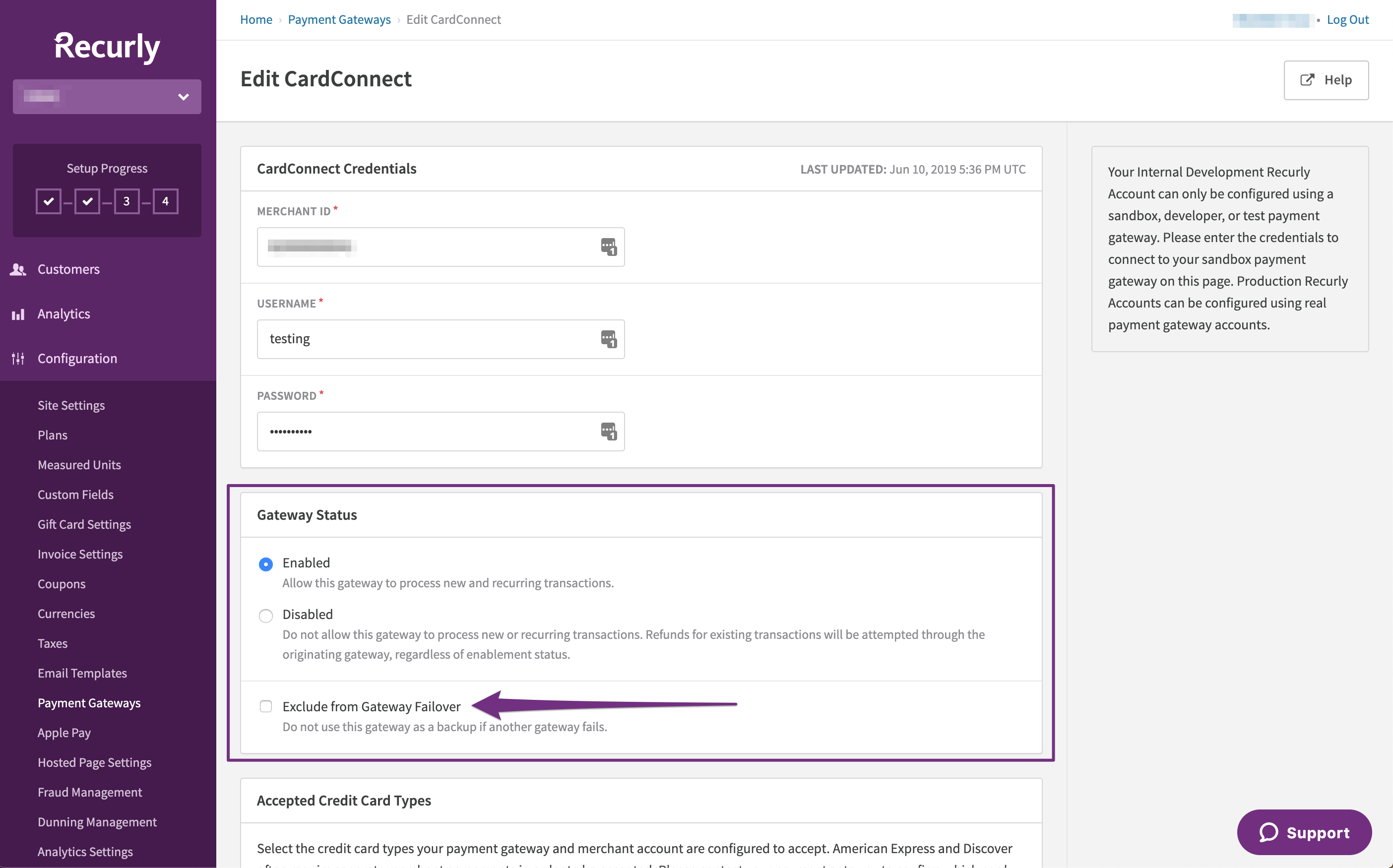This screenshot has width=1393, height=868.
Task: Check Exclude from Gateway Failover
Action: [x=265, y=706]
